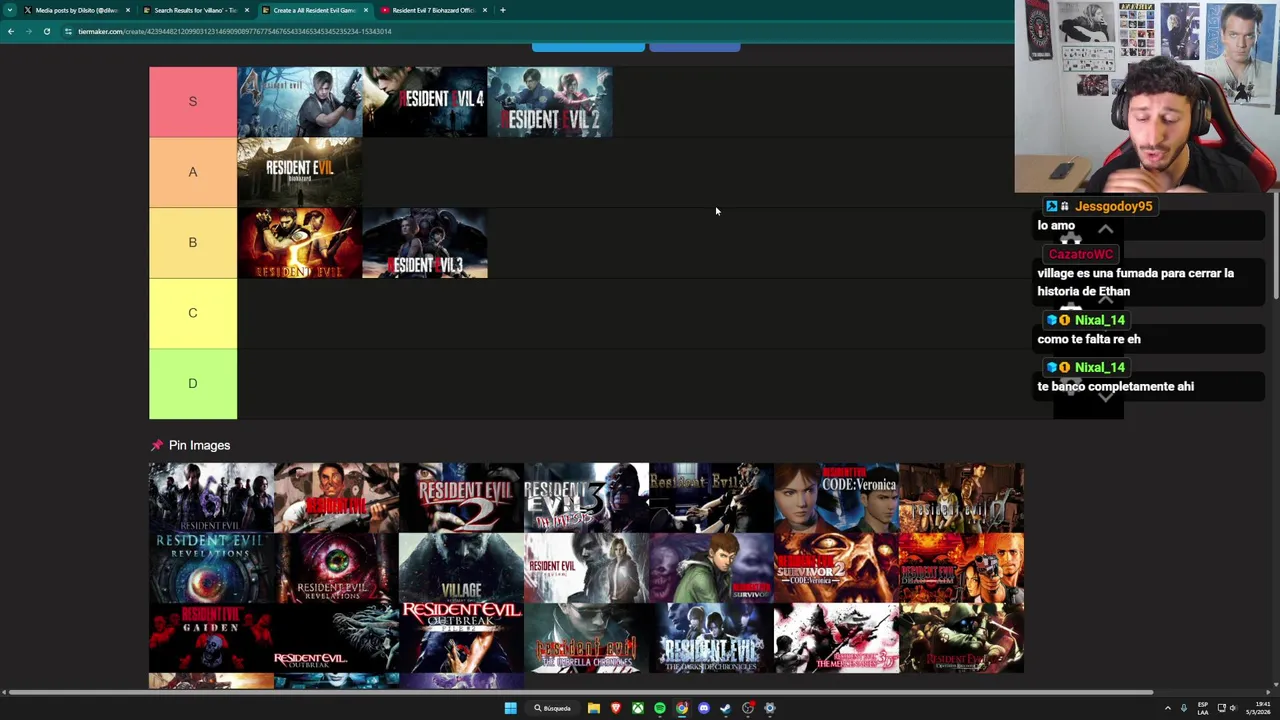Screen dimensions: 1280x720
Task: Close the 'Resident Evil 7 Biohazard' tab
Action: pyautogui.click(x=485, y=10)
